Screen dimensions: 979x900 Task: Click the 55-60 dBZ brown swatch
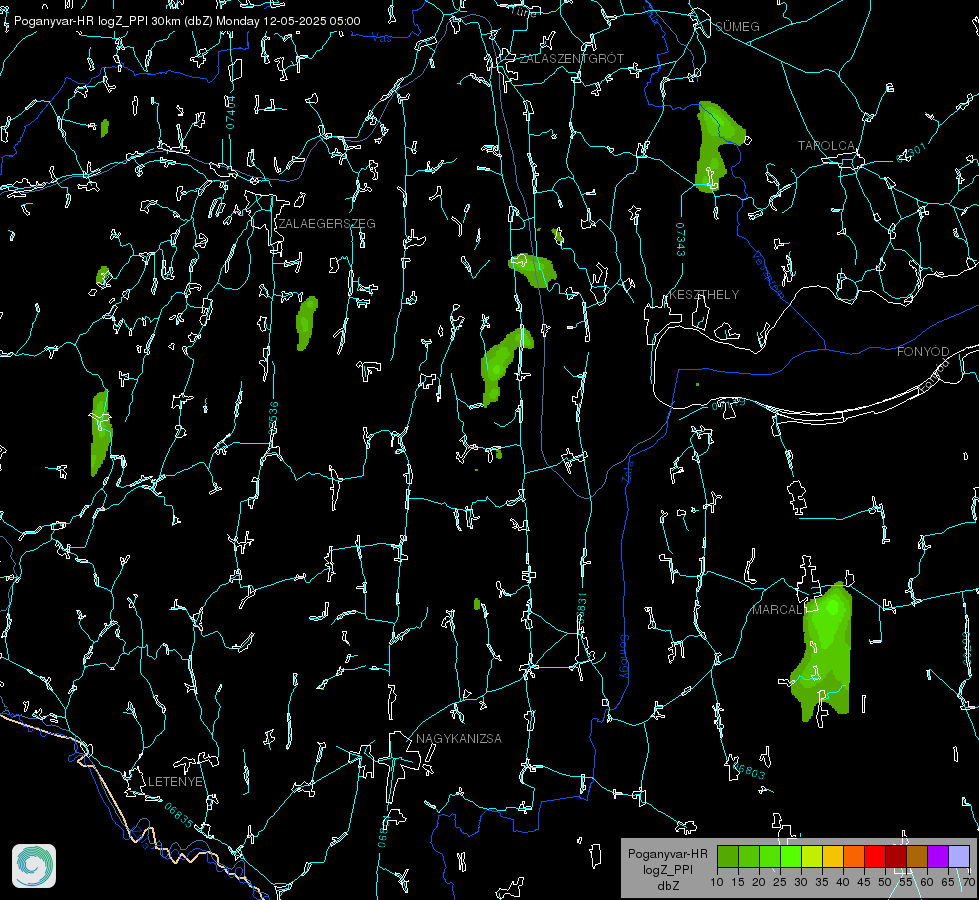coord(917,856)
